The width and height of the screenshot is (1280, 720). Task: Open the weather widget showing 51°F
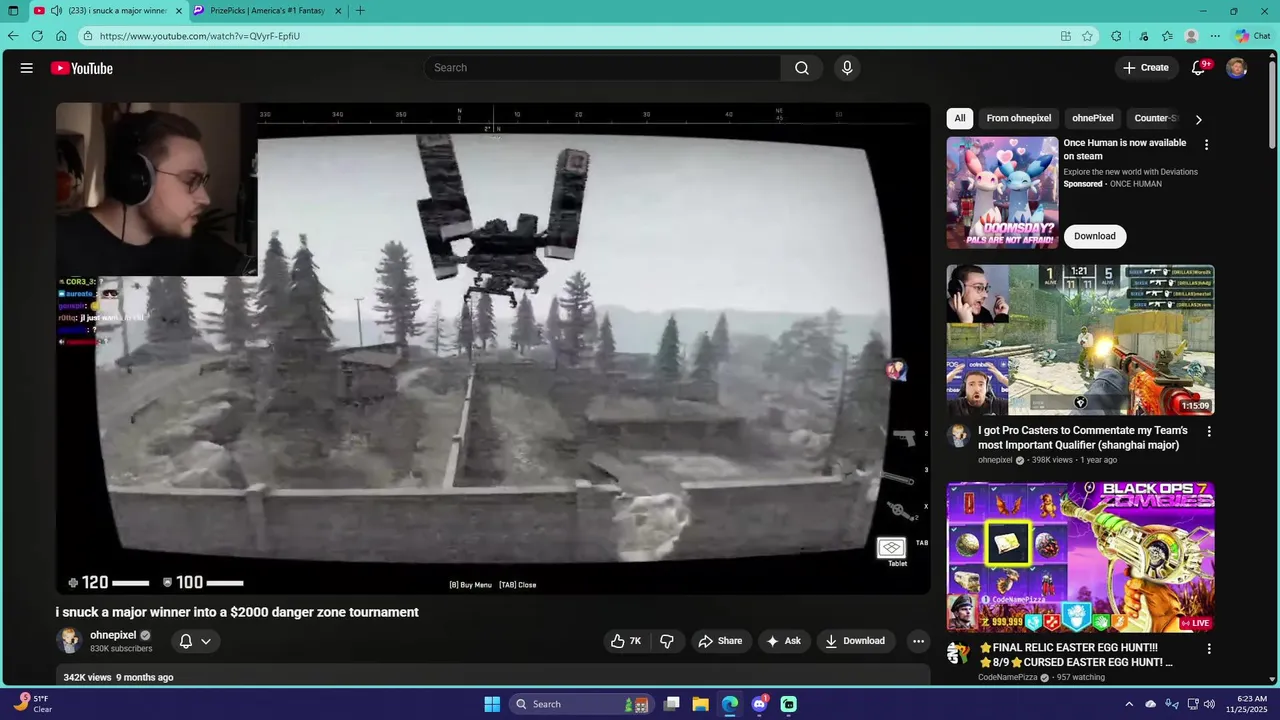(x=32, y=704)
